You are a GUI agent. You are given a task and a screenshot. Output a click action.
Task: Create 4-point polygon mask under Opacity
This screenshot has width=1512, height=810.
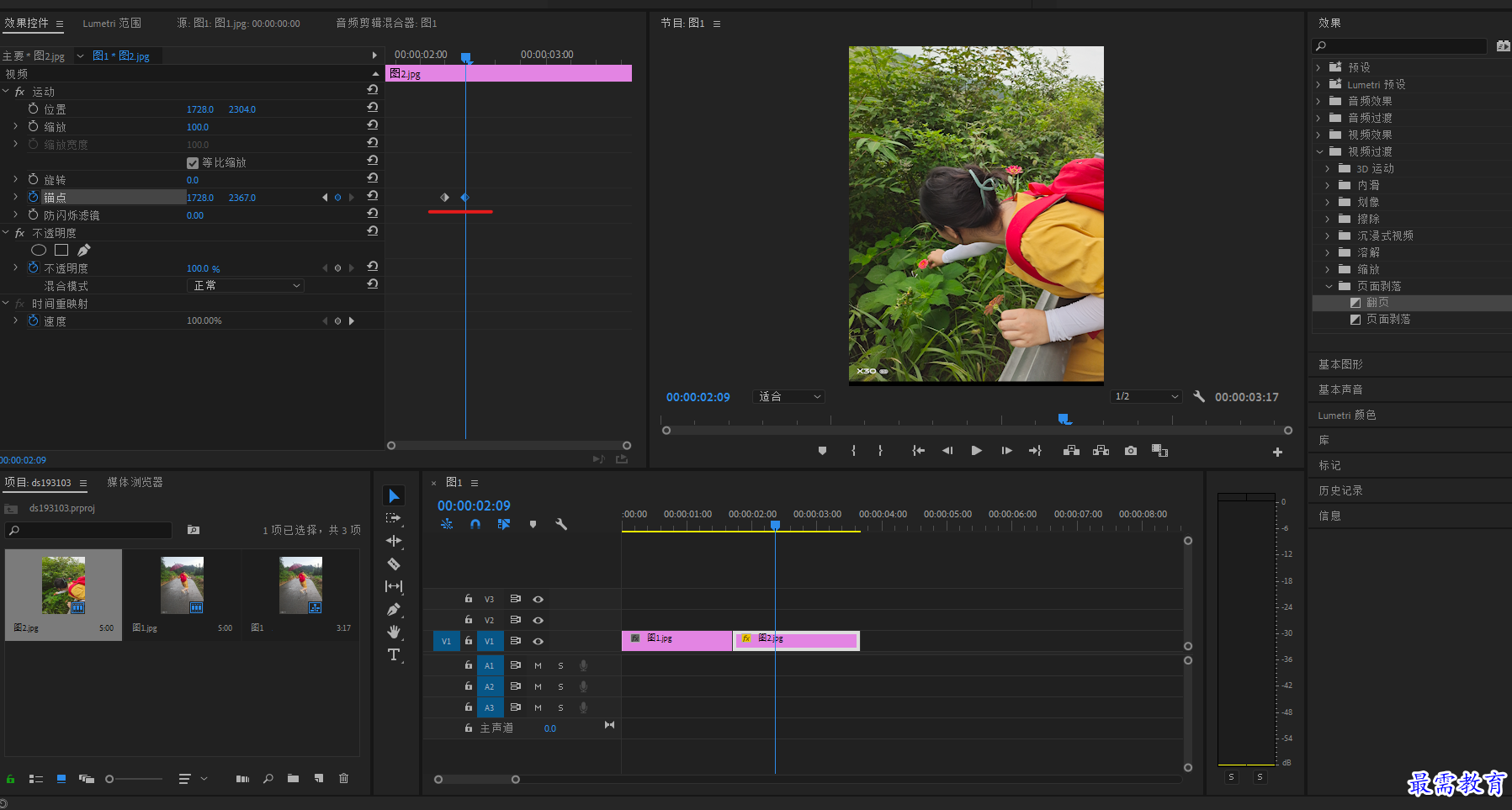coord(61,250)
